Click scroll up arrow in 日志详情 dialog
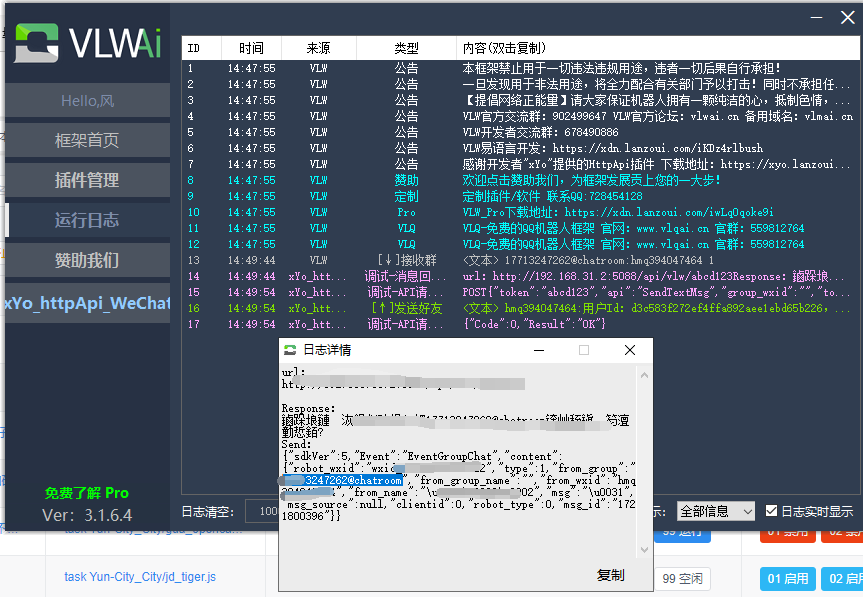 [x=644, y=375]
